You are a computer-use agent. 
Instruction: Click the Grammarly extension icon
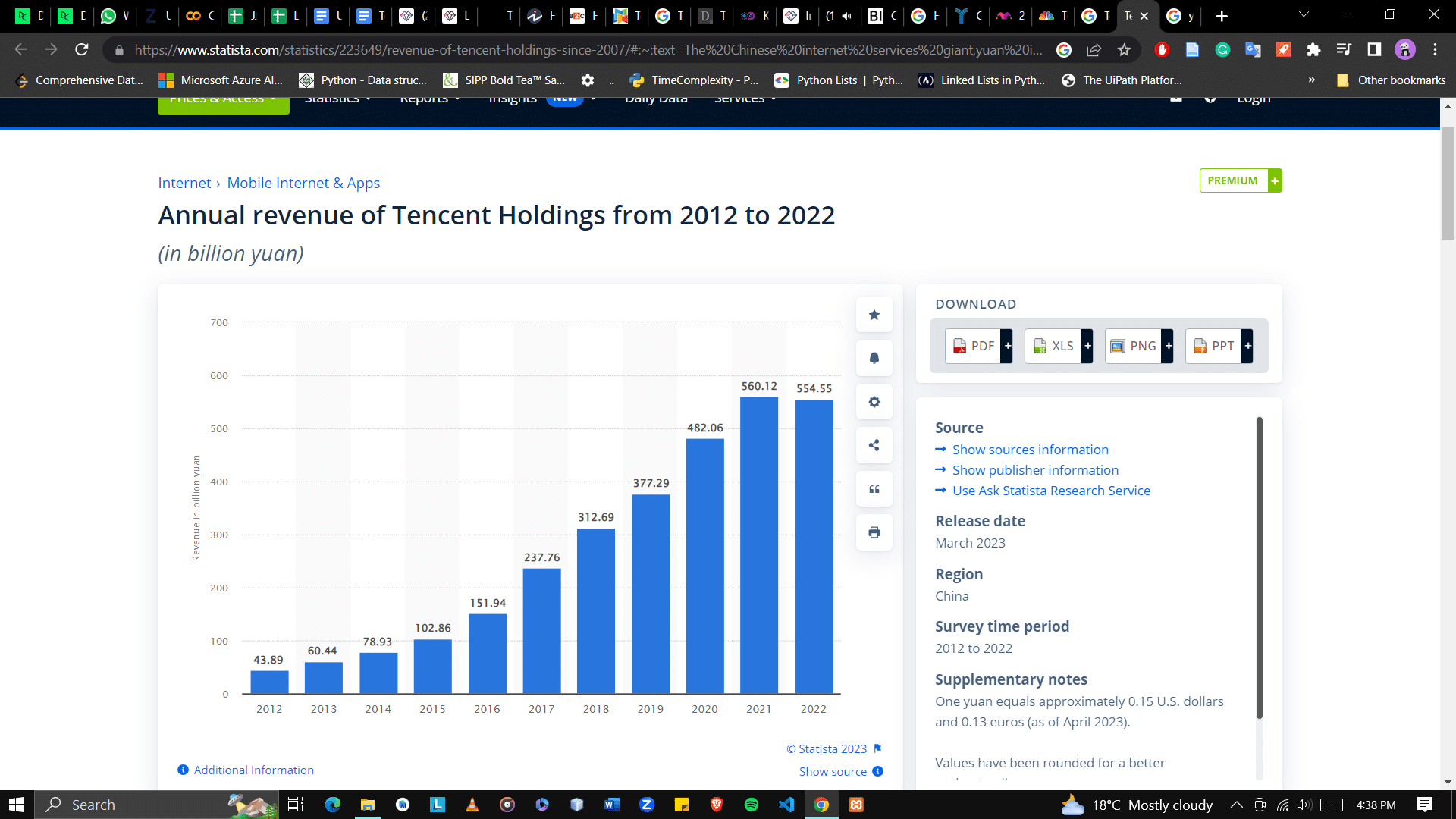(x=1222, y=50)
